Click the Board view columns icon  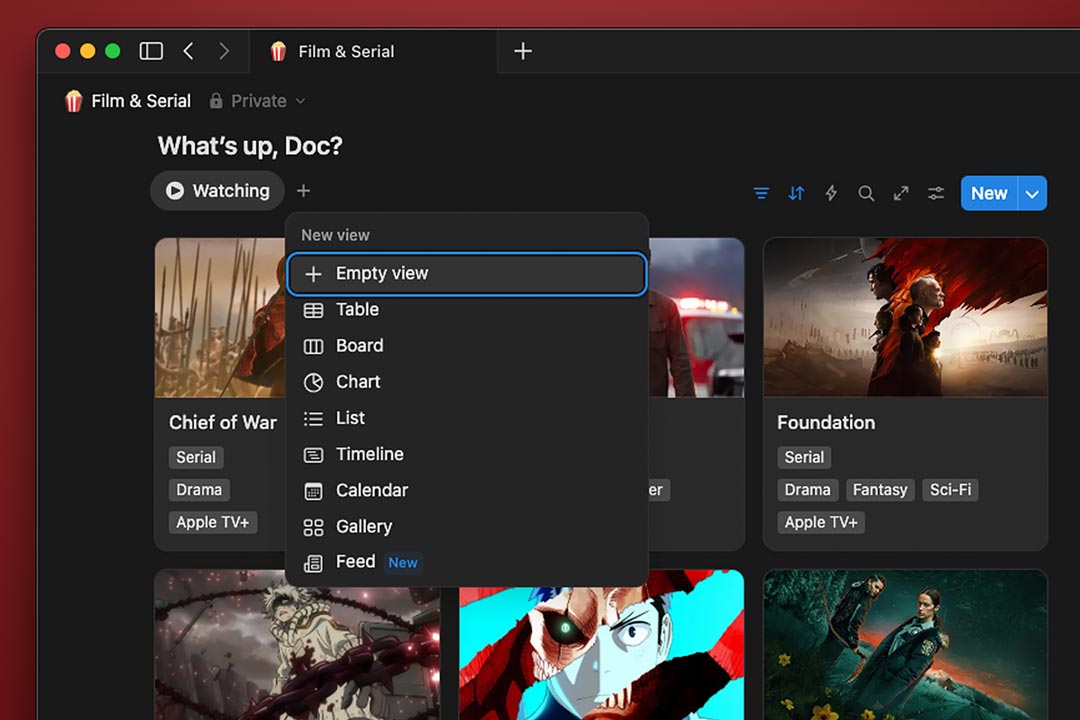point(313,346)
